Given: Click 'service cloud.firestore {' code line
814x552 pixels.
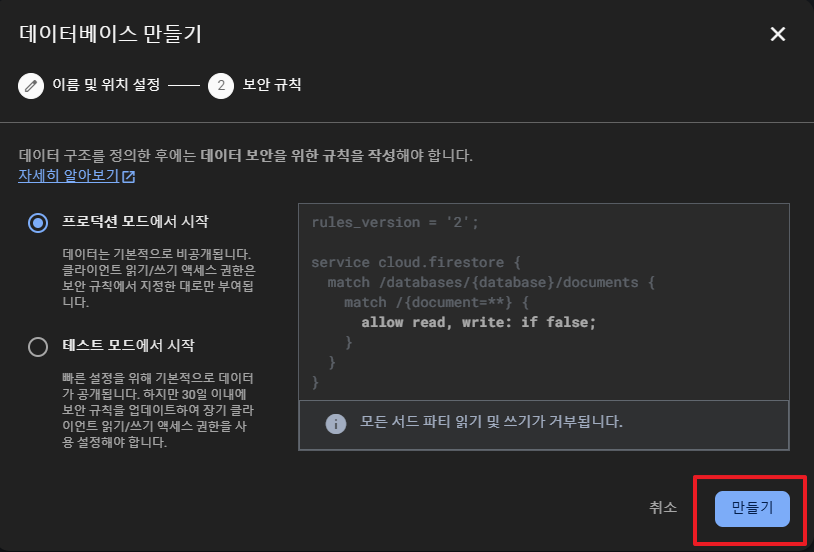Looking at the screenshot, I should tap(416, 262).
